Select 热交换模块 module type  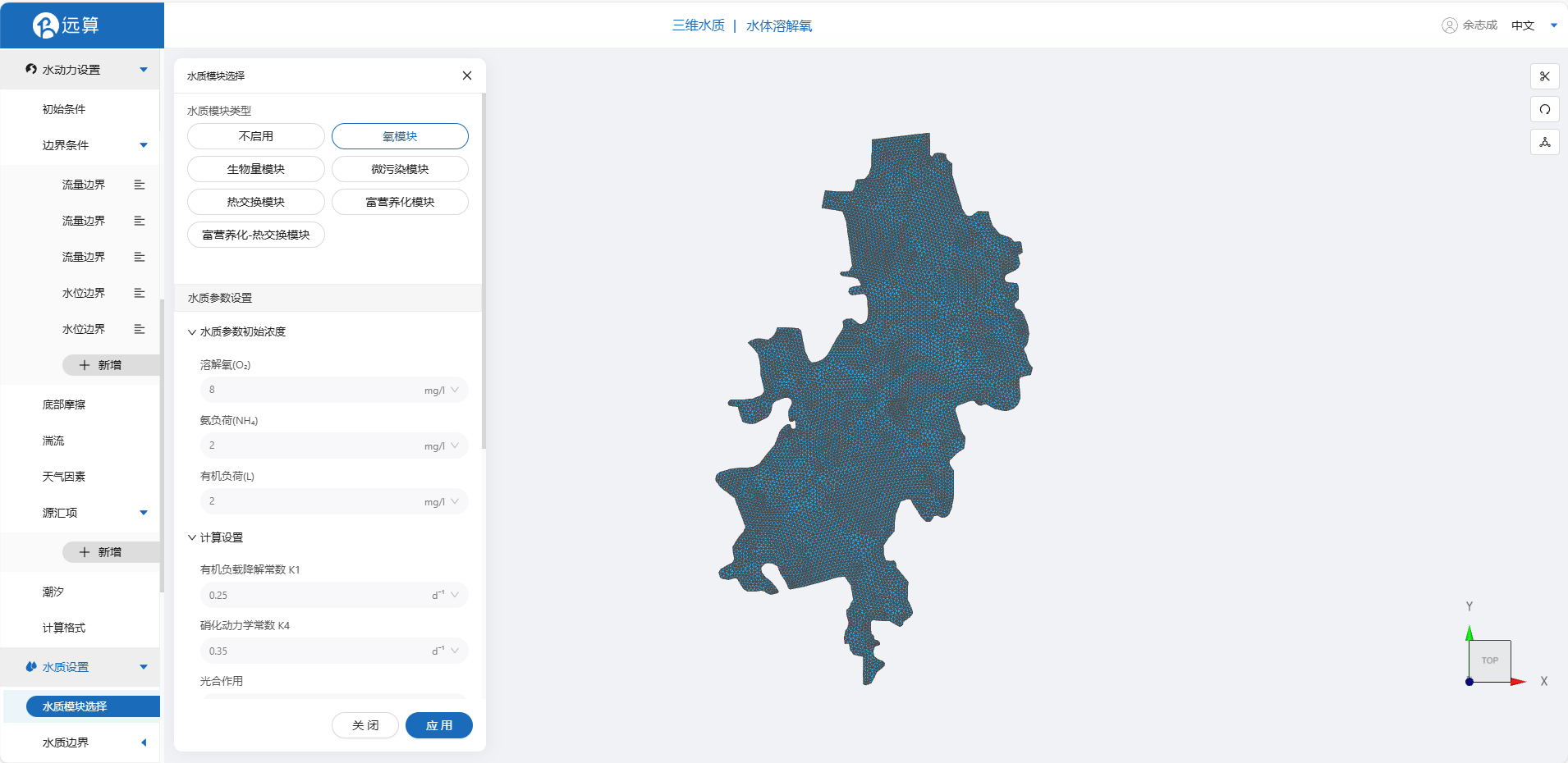pyautogui.click(x=256, y=202)
